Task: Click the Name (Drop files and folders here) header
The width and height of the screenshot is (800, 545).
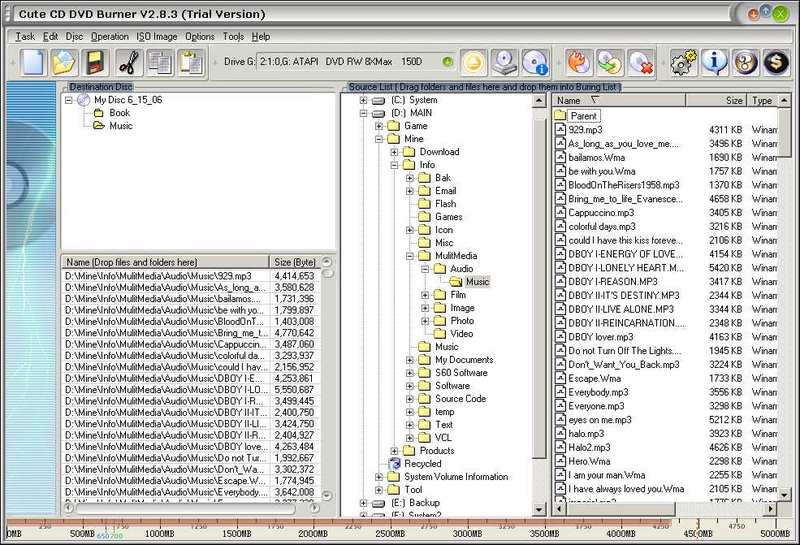Action: coord(165,262)
